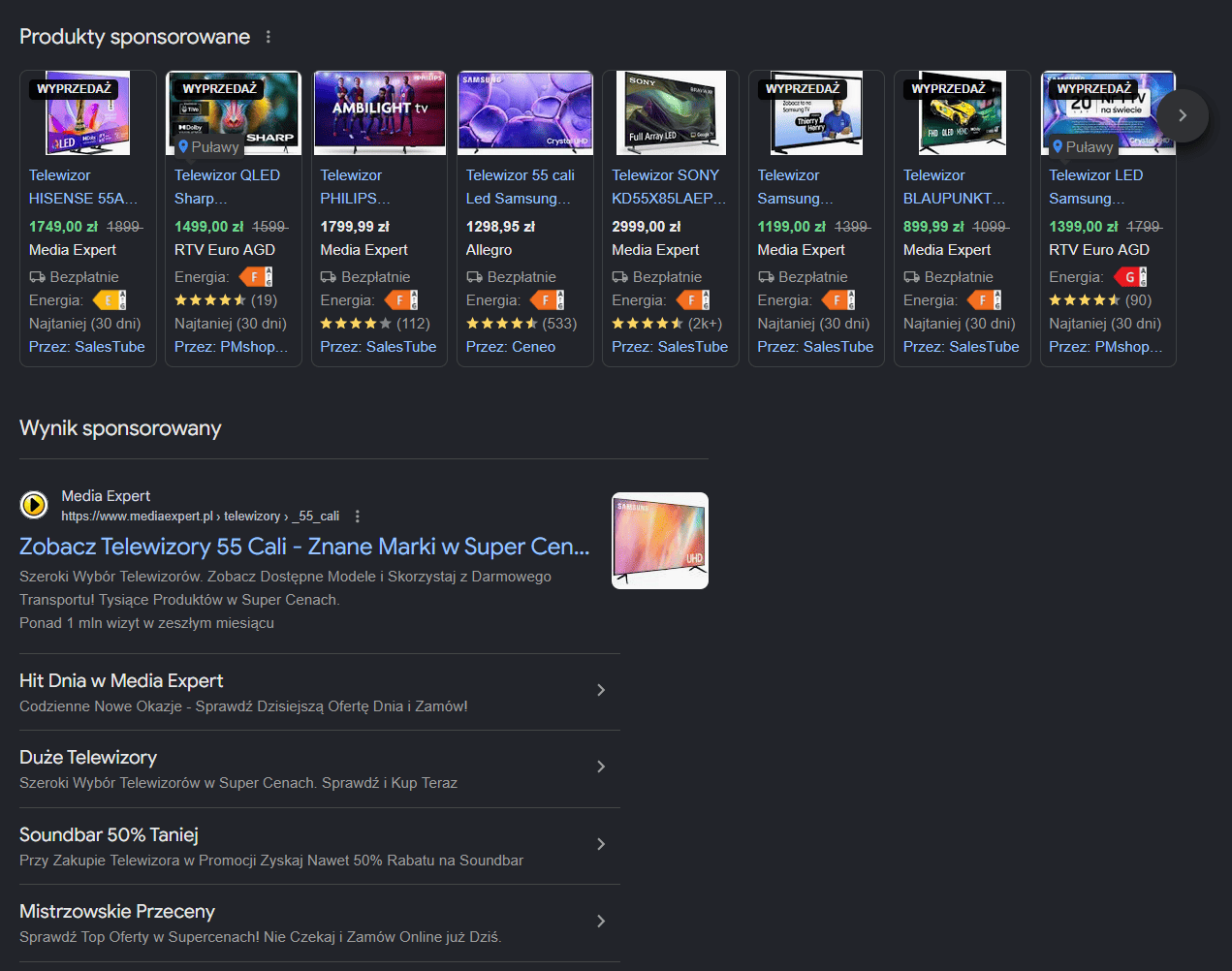1232x971 pixels.
Task: Open sponsored products options three-dot menu
Action: point(269,37)
